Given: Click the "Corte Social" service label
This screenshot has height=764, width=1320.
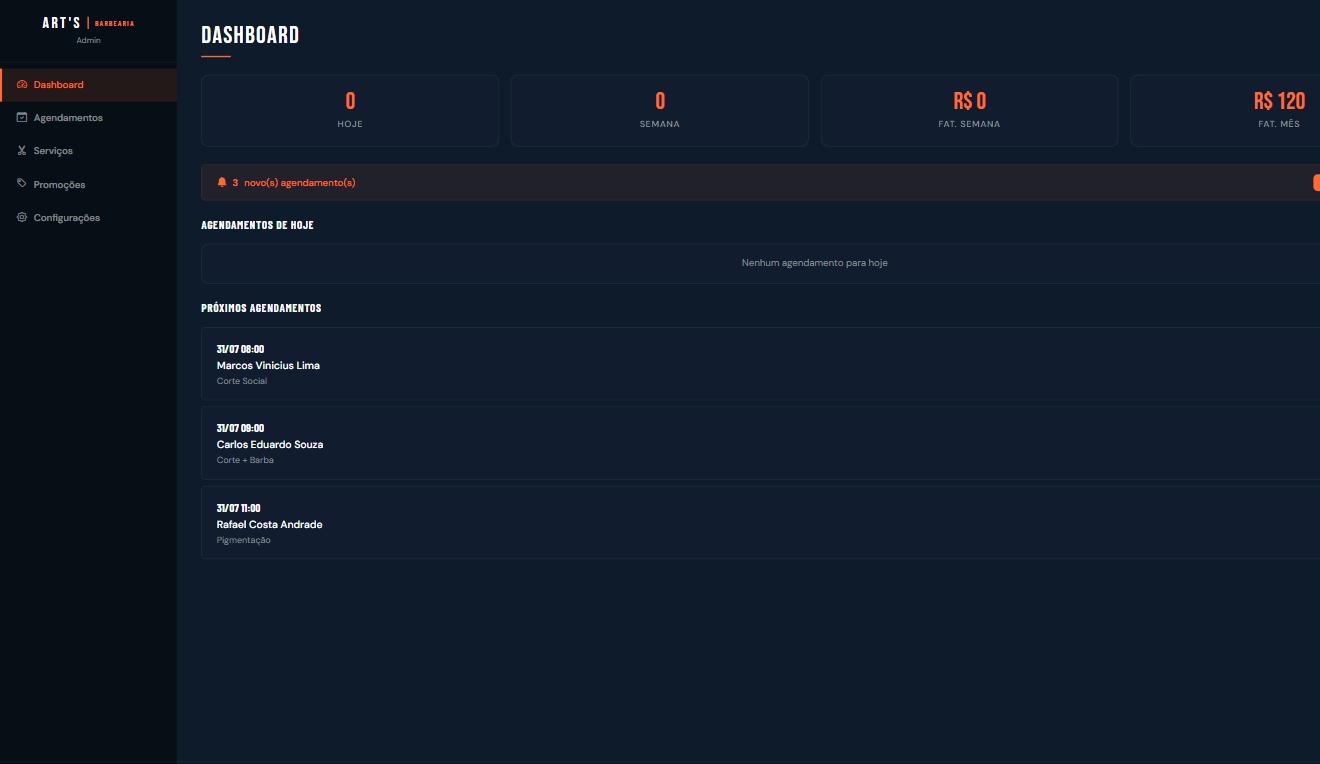Looking at the screenshot, I should (242, 381).
